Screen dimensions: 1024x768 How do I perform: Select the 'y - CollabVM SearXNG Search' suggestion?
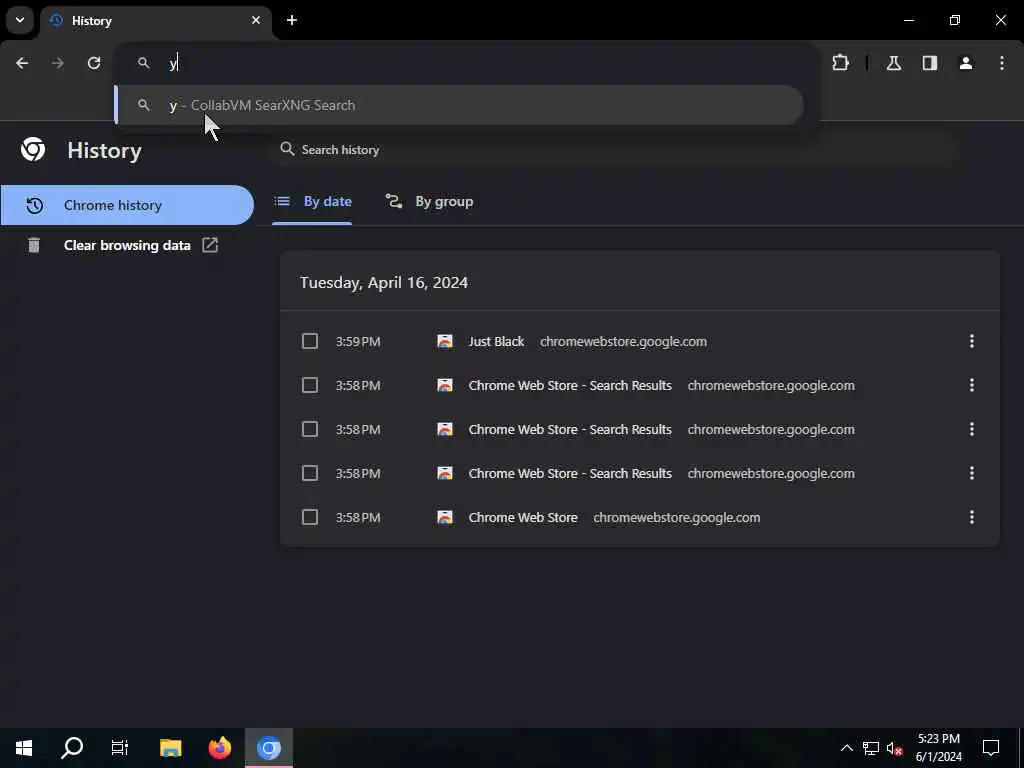coord(458,105)
